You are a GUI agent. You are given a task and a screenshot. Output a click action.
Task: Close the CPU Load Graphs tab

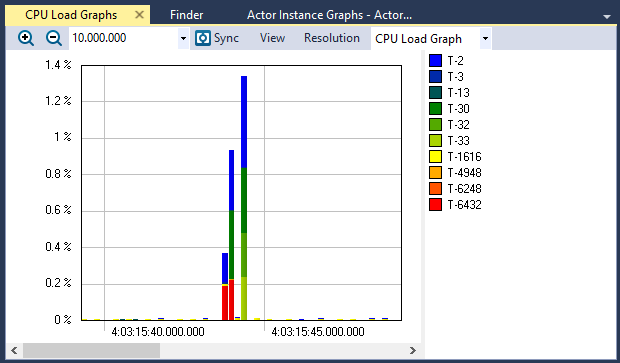tap(139, 15)
